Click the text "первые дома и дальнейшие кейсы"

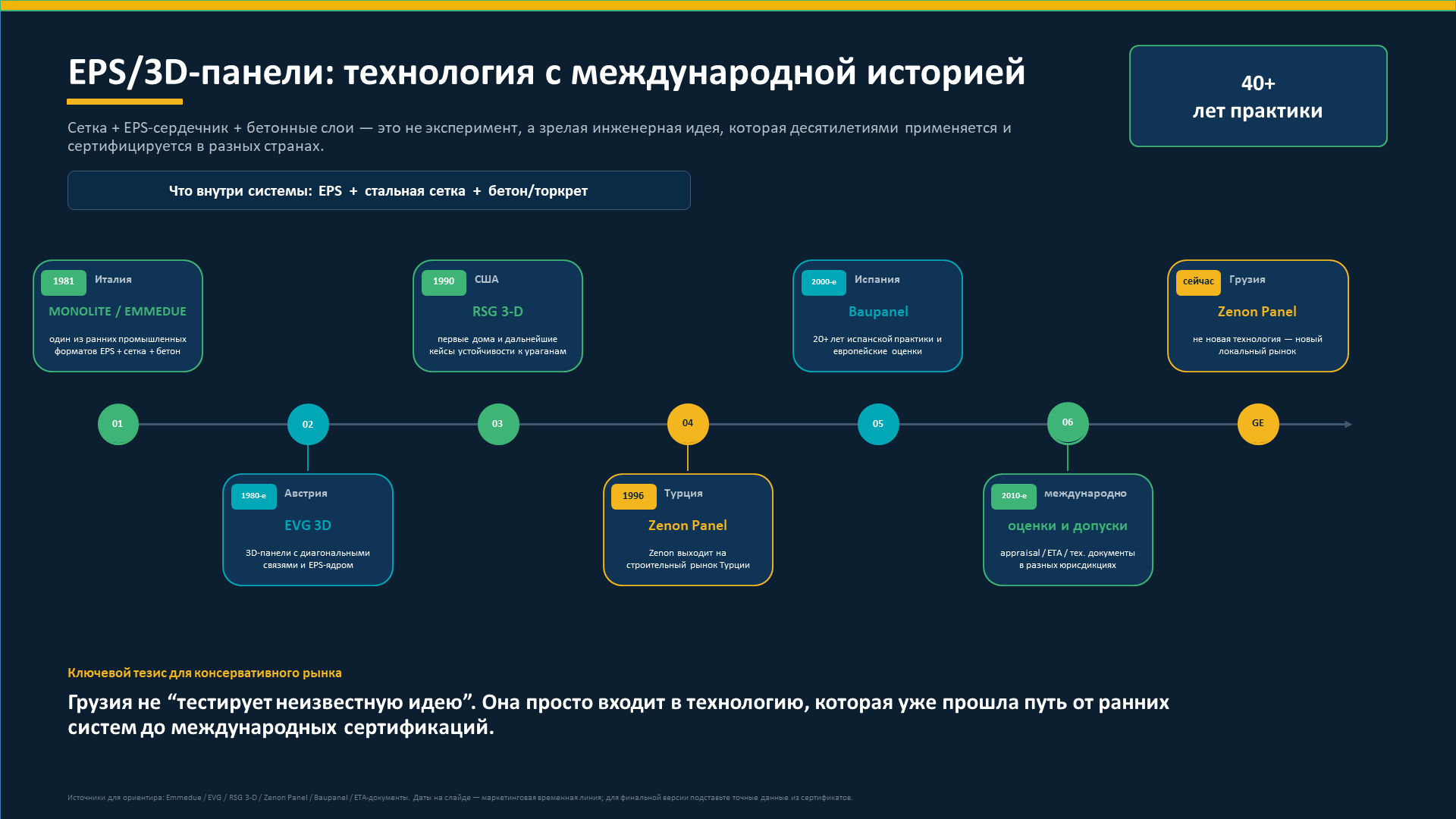(x=497, y=345)
